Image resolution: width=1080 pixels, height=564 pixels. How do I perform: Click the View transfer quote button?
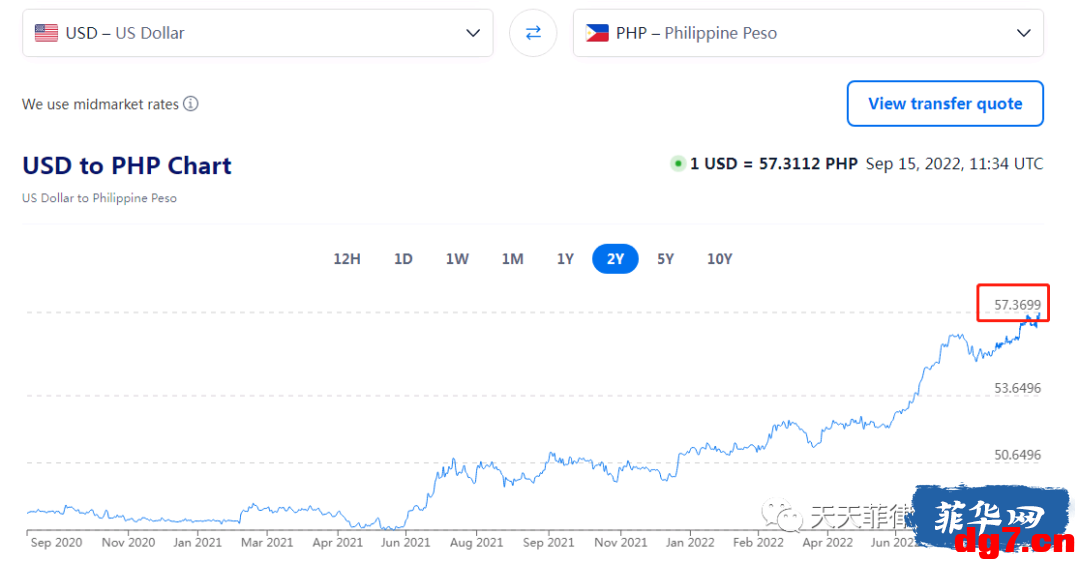pyautogui.click(x=945, y=103)
